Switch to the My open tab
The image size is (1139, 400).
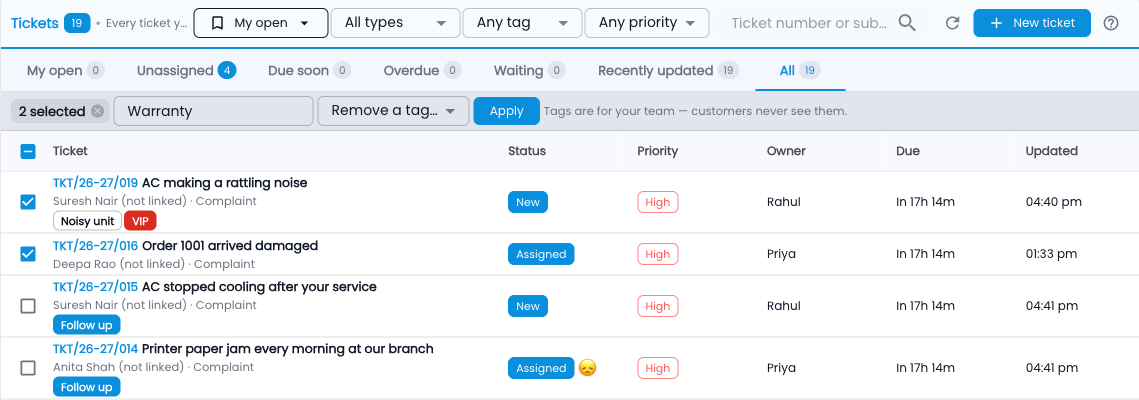click(65, 70)
